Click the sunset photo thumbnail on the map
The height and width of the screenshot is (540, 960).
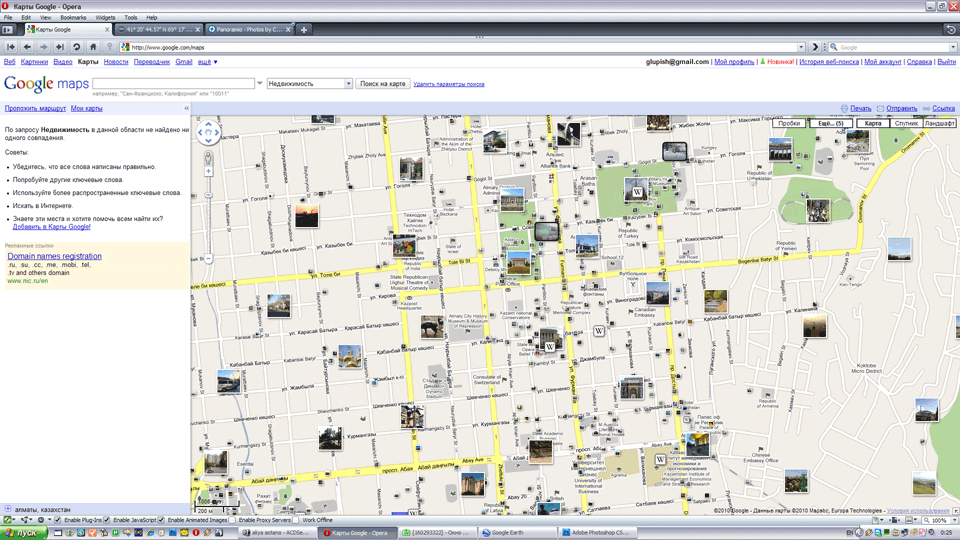306,216
